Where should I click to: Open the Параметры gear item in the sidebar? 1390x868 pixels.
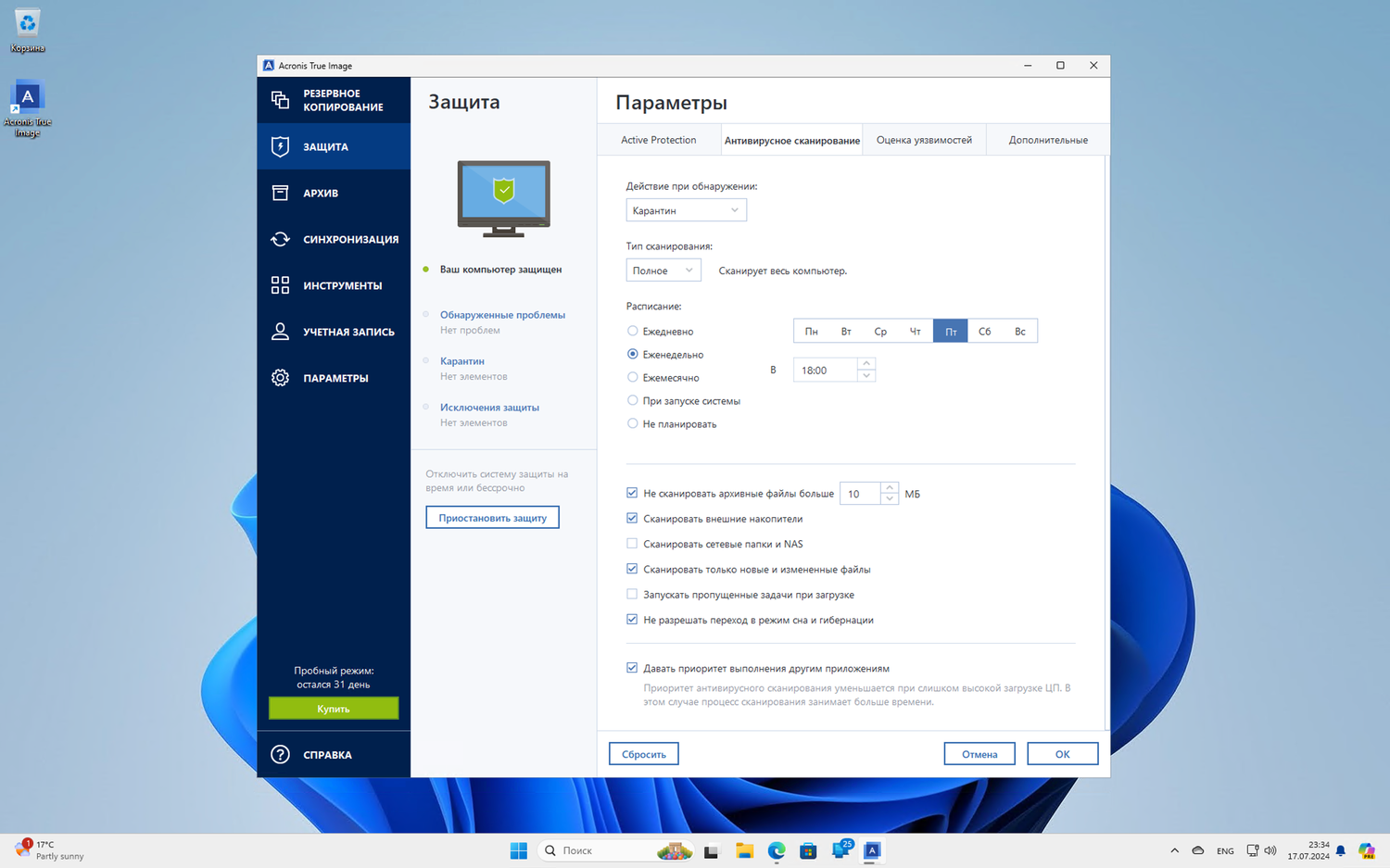pos(334,378)
